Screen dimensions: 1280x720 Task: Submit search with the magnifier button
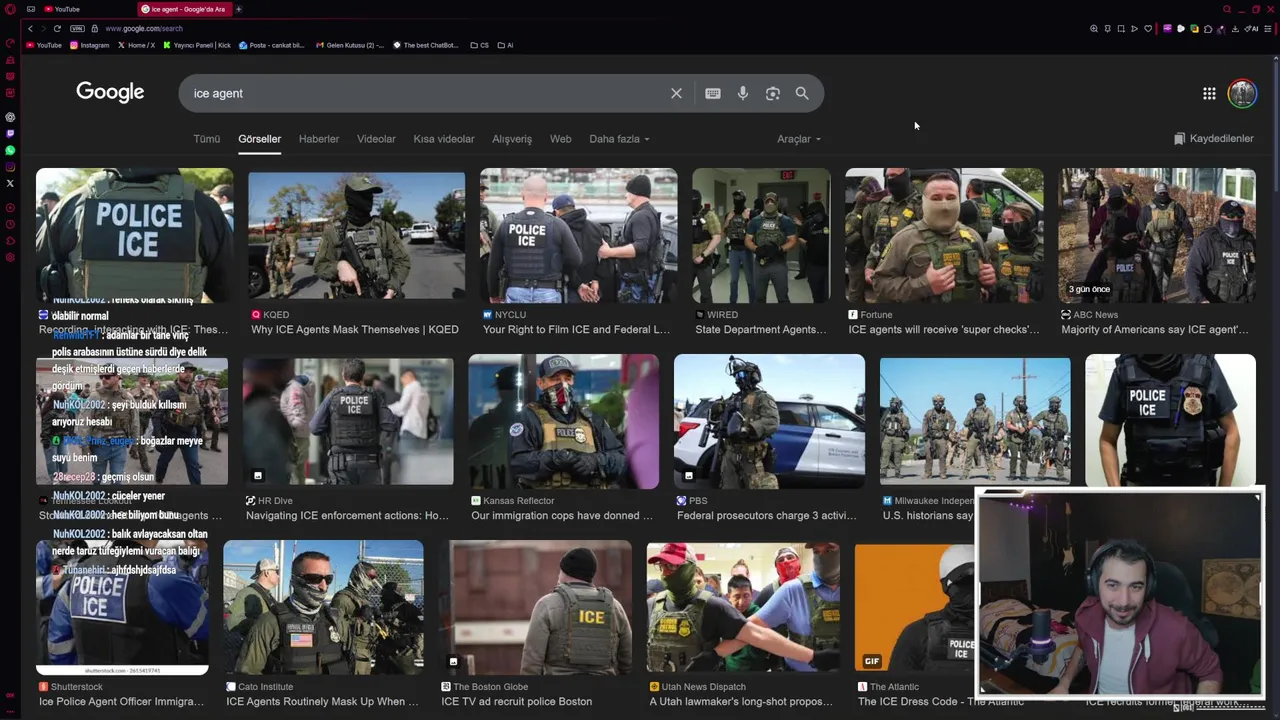point(802,93)
